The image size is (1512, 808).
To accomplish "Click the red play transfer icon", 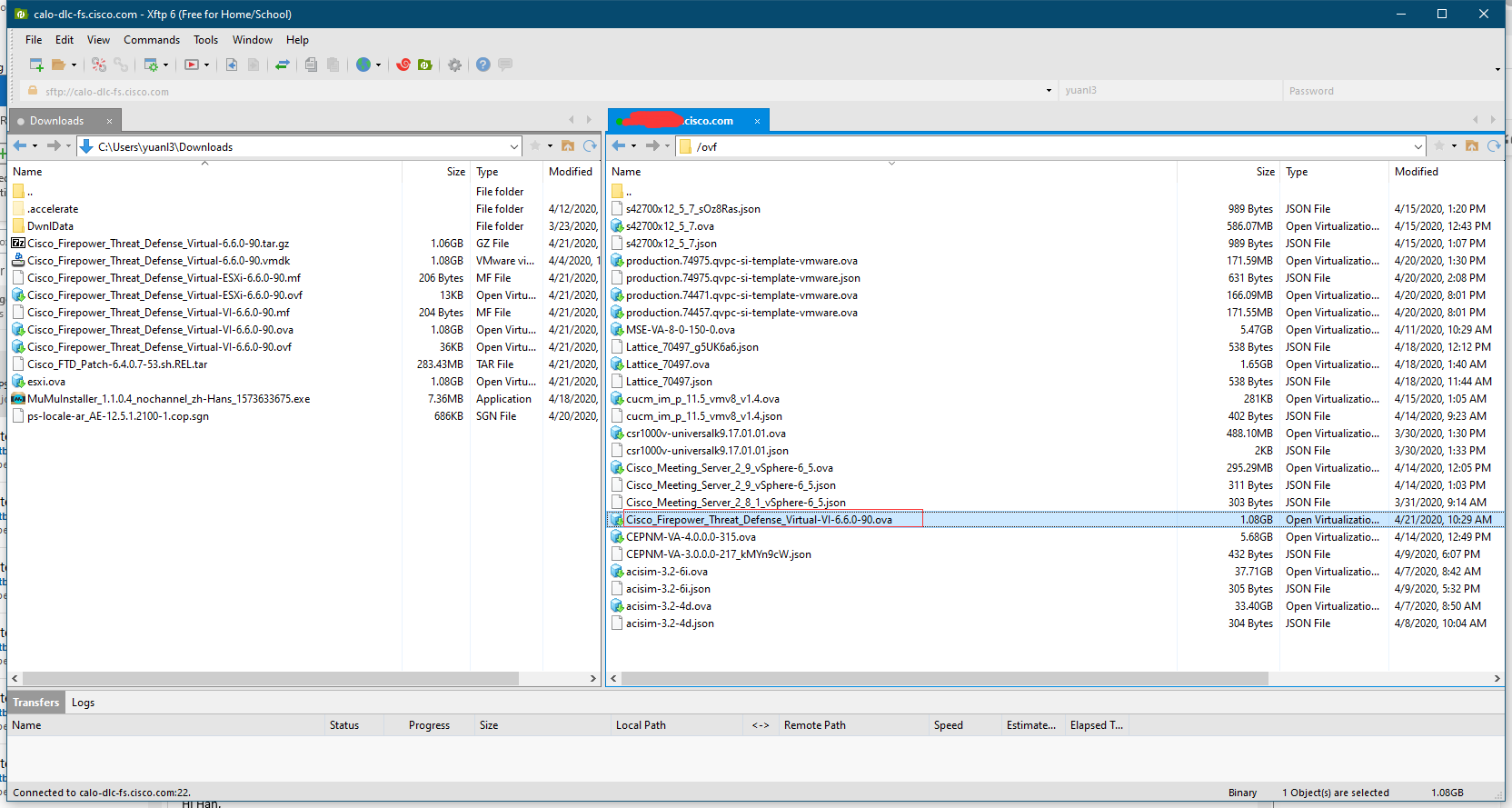I will coord(192,65).
